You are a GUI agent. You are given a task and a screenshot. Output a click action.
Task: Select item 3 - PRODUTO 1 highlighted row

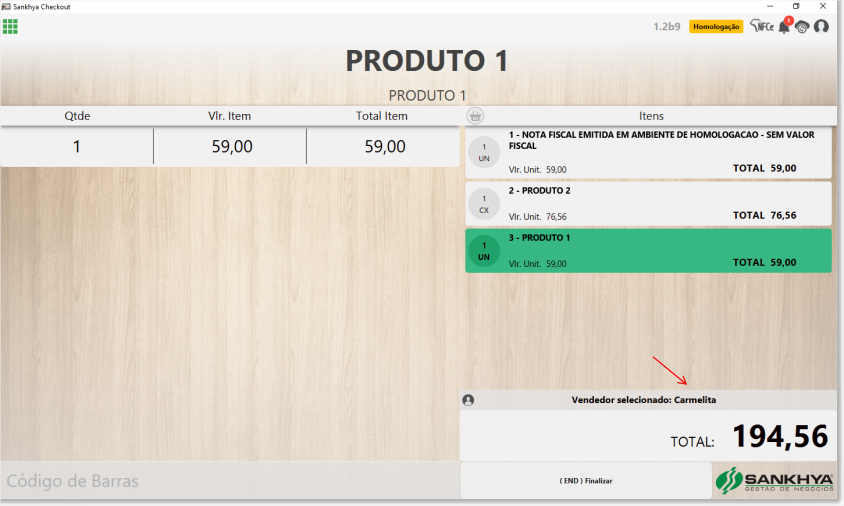tap(648, 251)
